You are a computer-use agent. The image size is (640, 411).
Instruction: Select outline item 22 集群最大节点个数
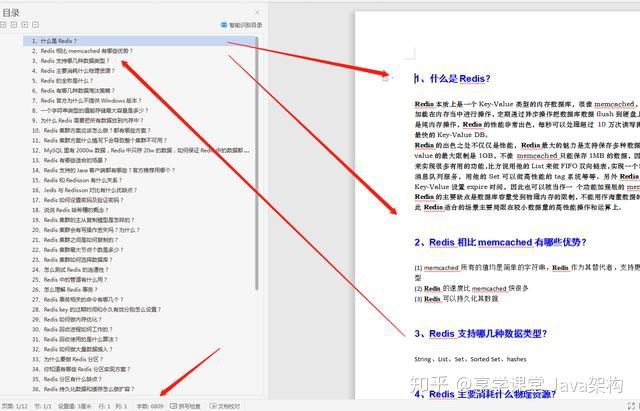click(x=78, y=250)
